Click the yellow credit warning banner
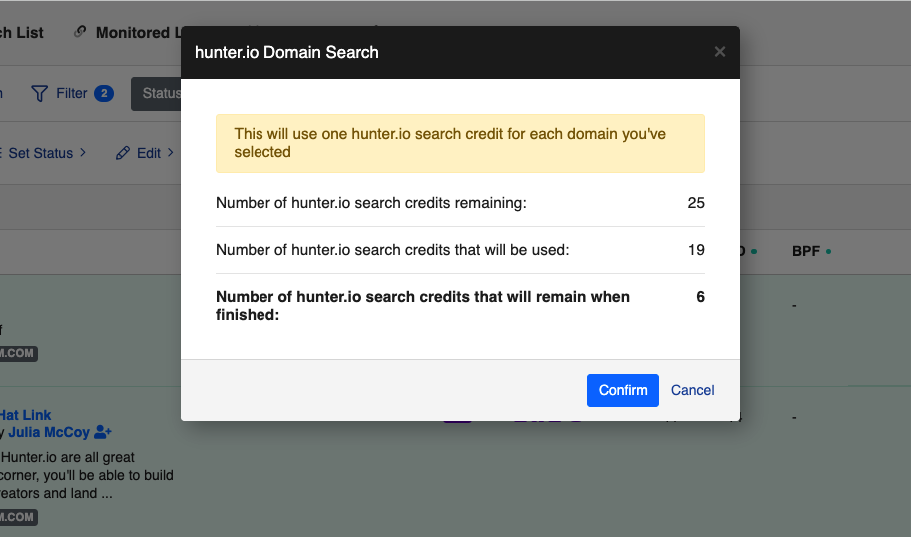This screenshot has width=911, height=537. click(460, 143)
